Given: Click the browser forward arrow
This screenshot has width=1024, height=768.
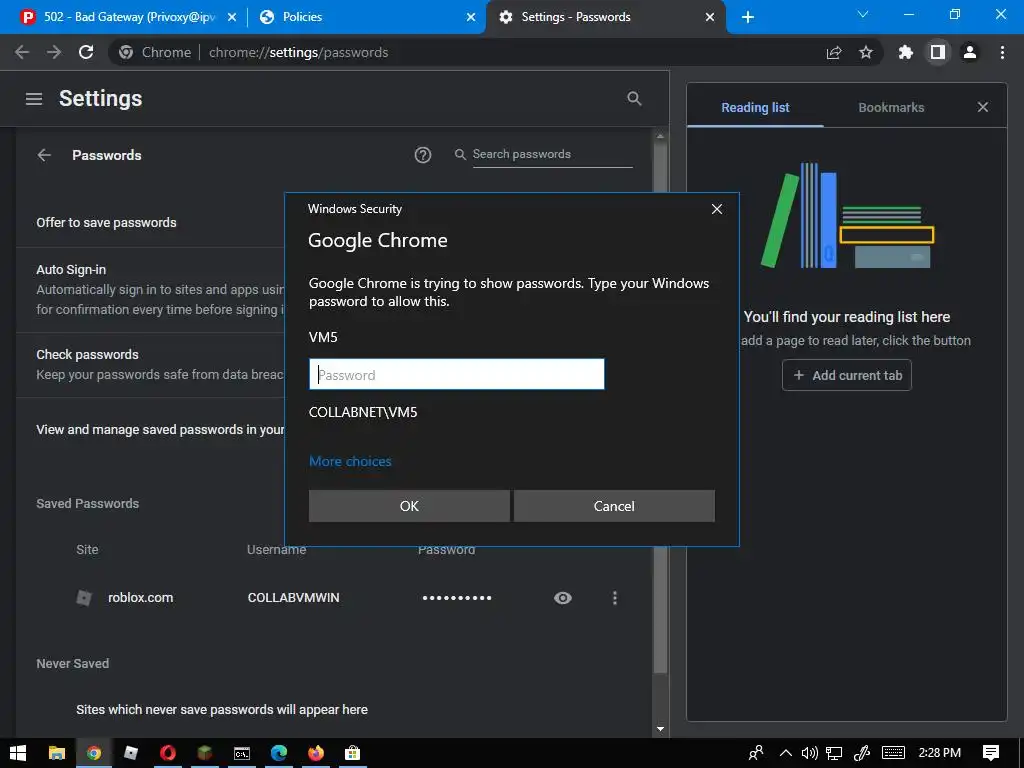Looking at the screenshot, I should pyautogui.click(x=54, y=52).
